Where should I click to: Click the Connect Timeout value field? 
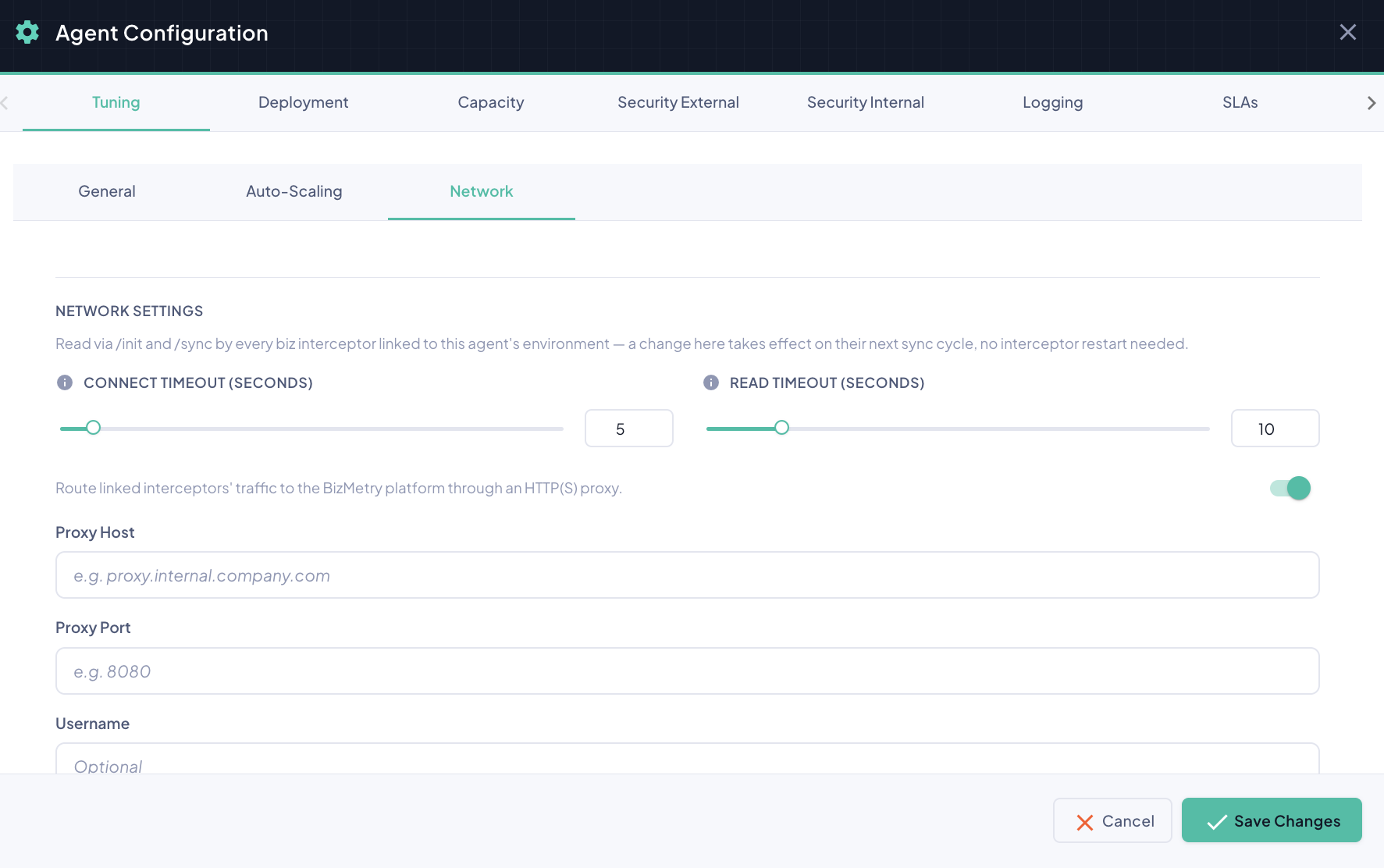[629, 429]
